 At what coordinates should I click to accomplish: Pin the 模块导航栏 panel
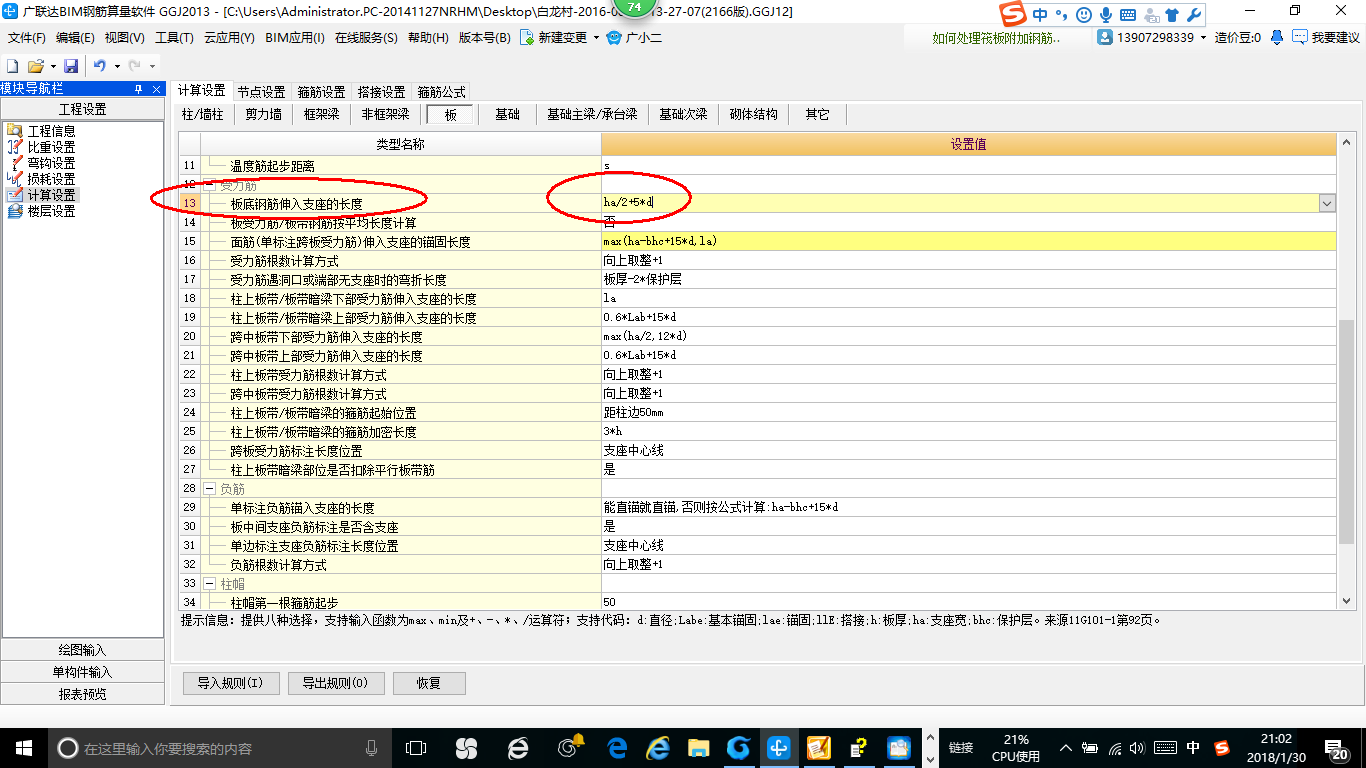click(138, 89)
